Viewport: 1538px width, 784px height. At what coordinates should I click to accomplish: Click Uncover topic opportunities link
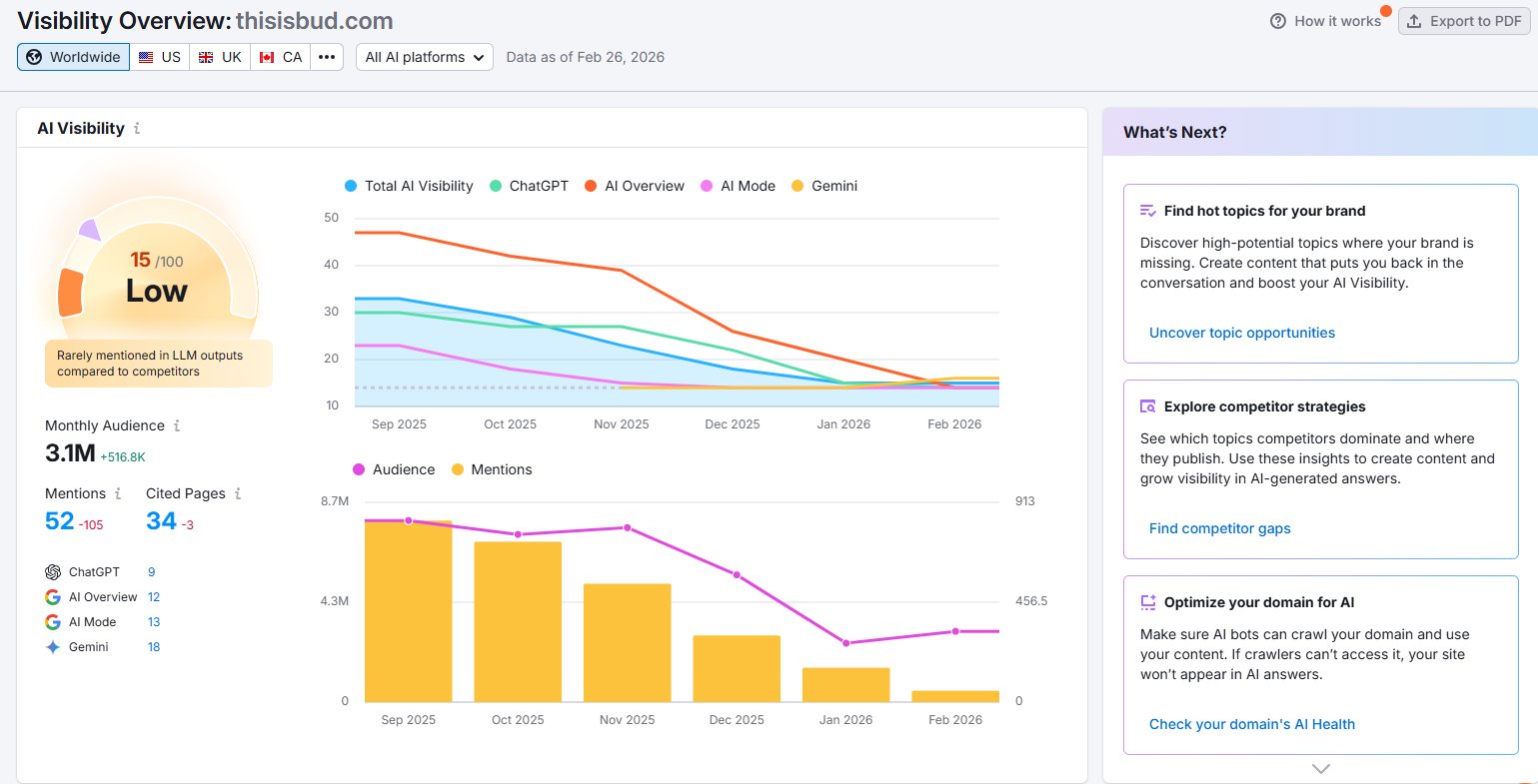[1242, 333]
